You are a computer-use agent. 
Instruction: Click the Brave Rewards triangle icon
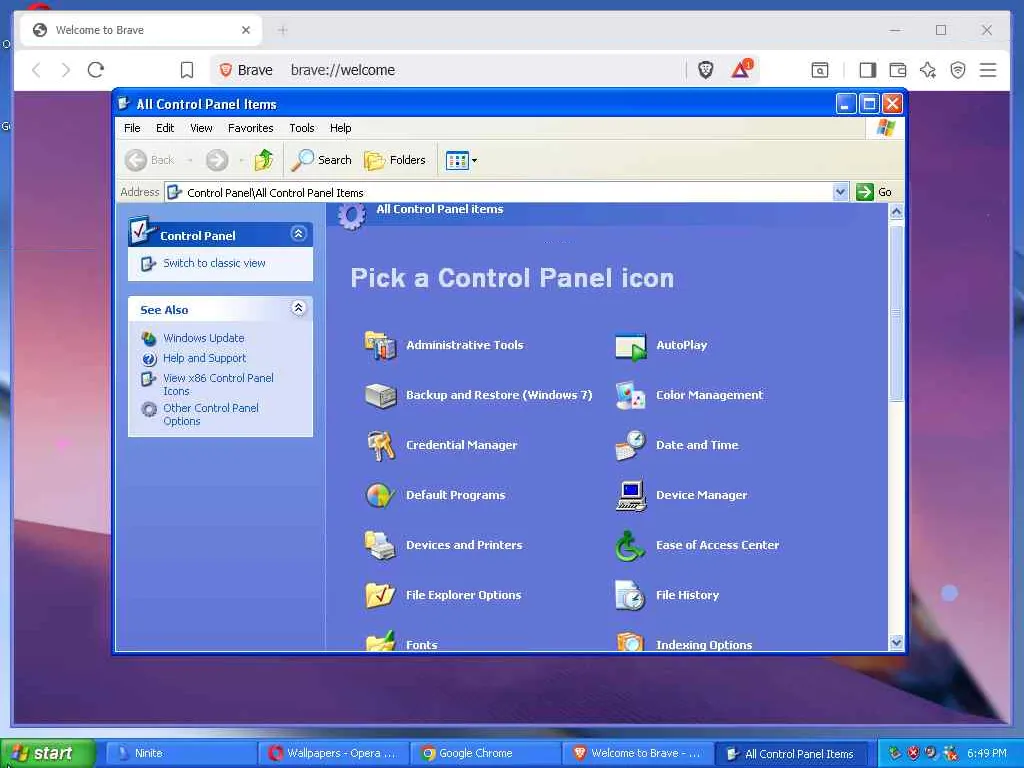tap(741, 69)
